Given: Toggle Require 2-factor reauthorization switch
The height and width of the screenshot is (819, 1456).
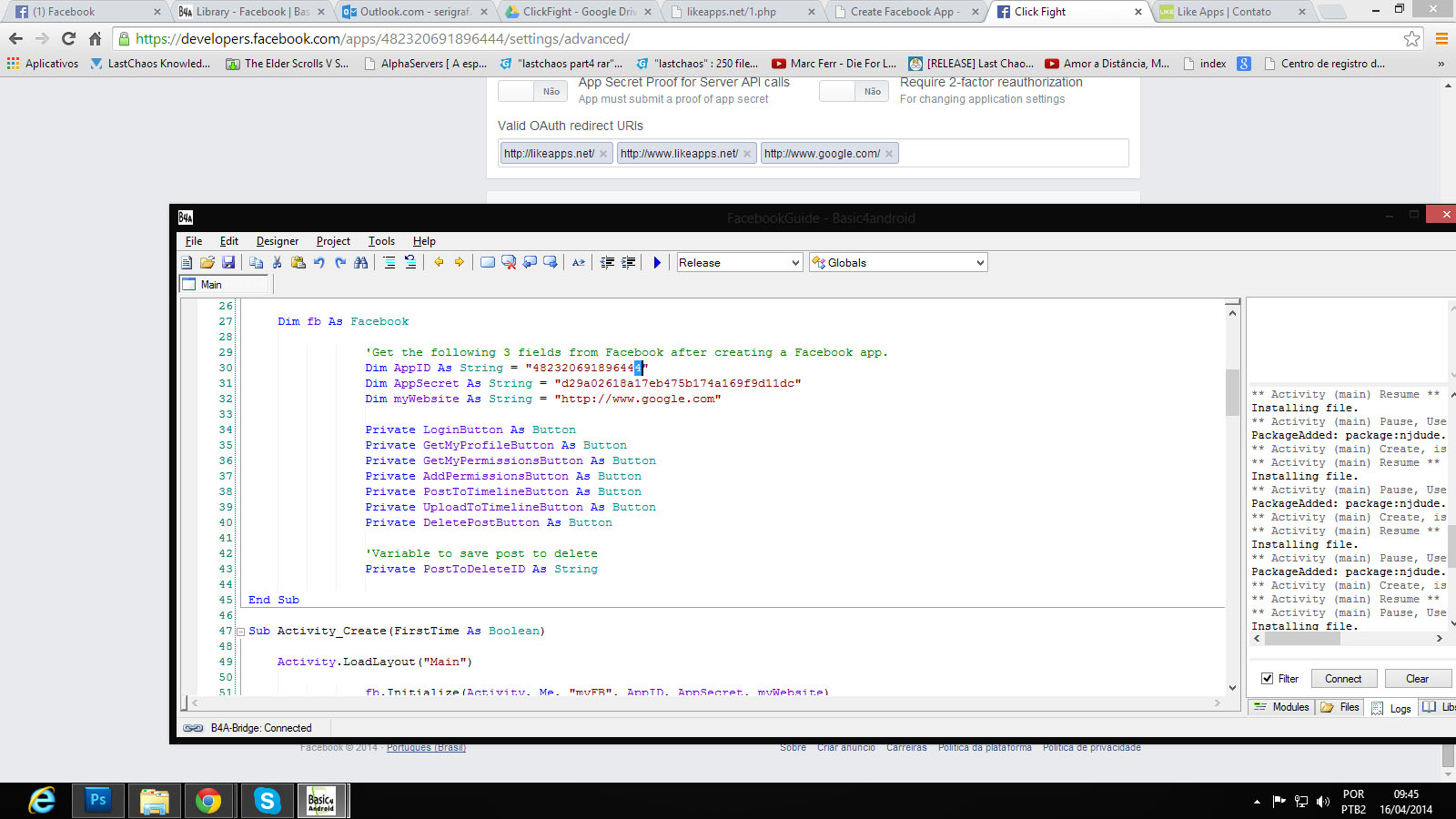Looking at the screenshot, I should 854,91.
